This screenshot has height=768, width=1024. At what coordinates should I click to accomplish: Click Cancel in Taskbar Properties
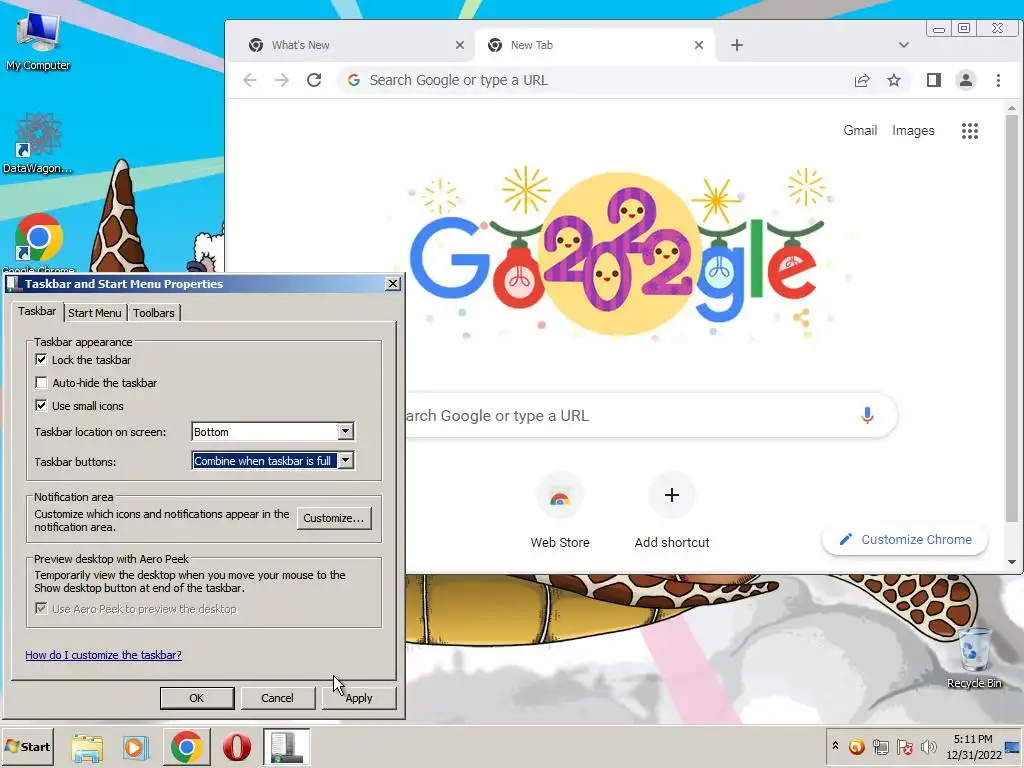click(277, 698)
